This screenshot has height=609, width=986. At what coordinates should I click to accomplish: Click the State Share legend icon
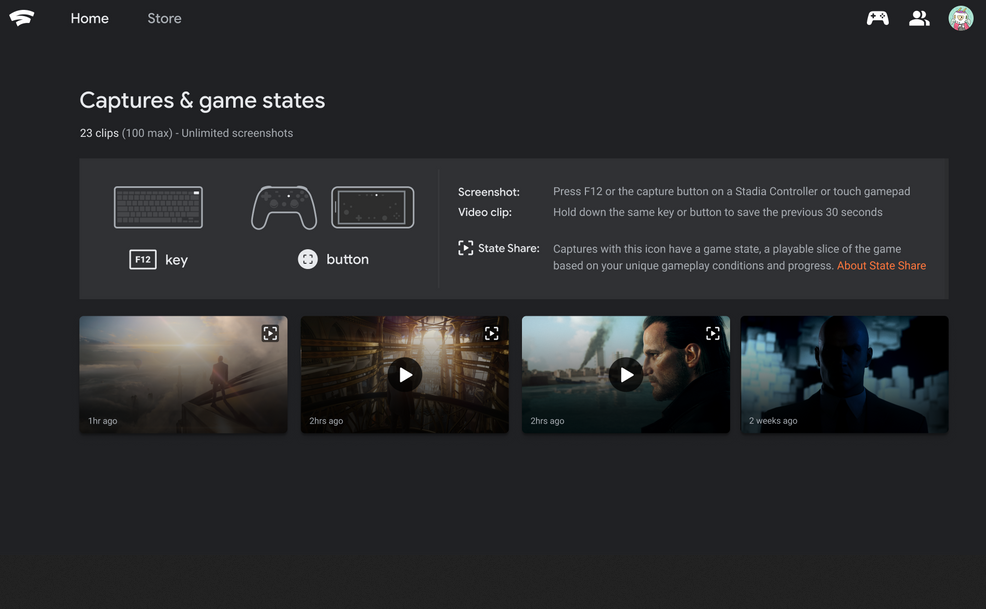(465, 248)
